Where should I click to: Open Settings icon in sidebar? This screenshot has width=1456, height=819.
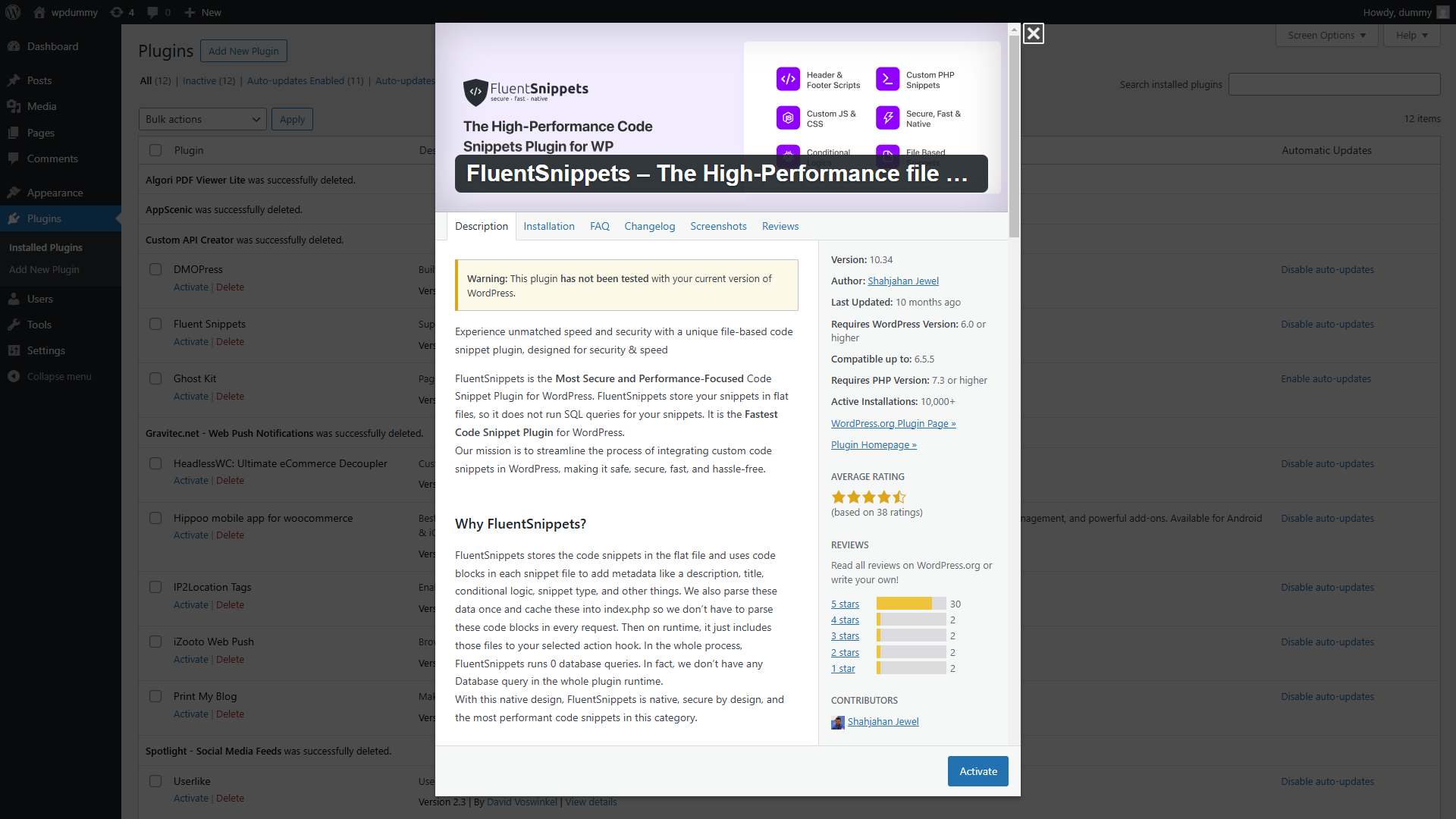click(x=14, y=350)
